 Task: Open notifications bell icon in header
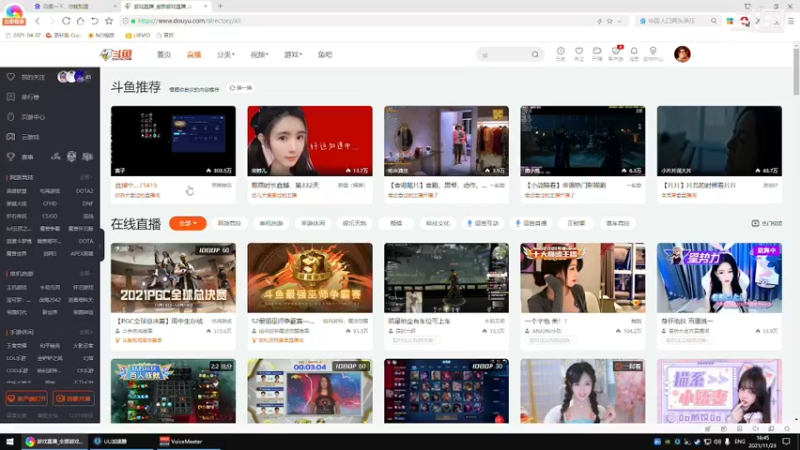click(x=634, y=54)
